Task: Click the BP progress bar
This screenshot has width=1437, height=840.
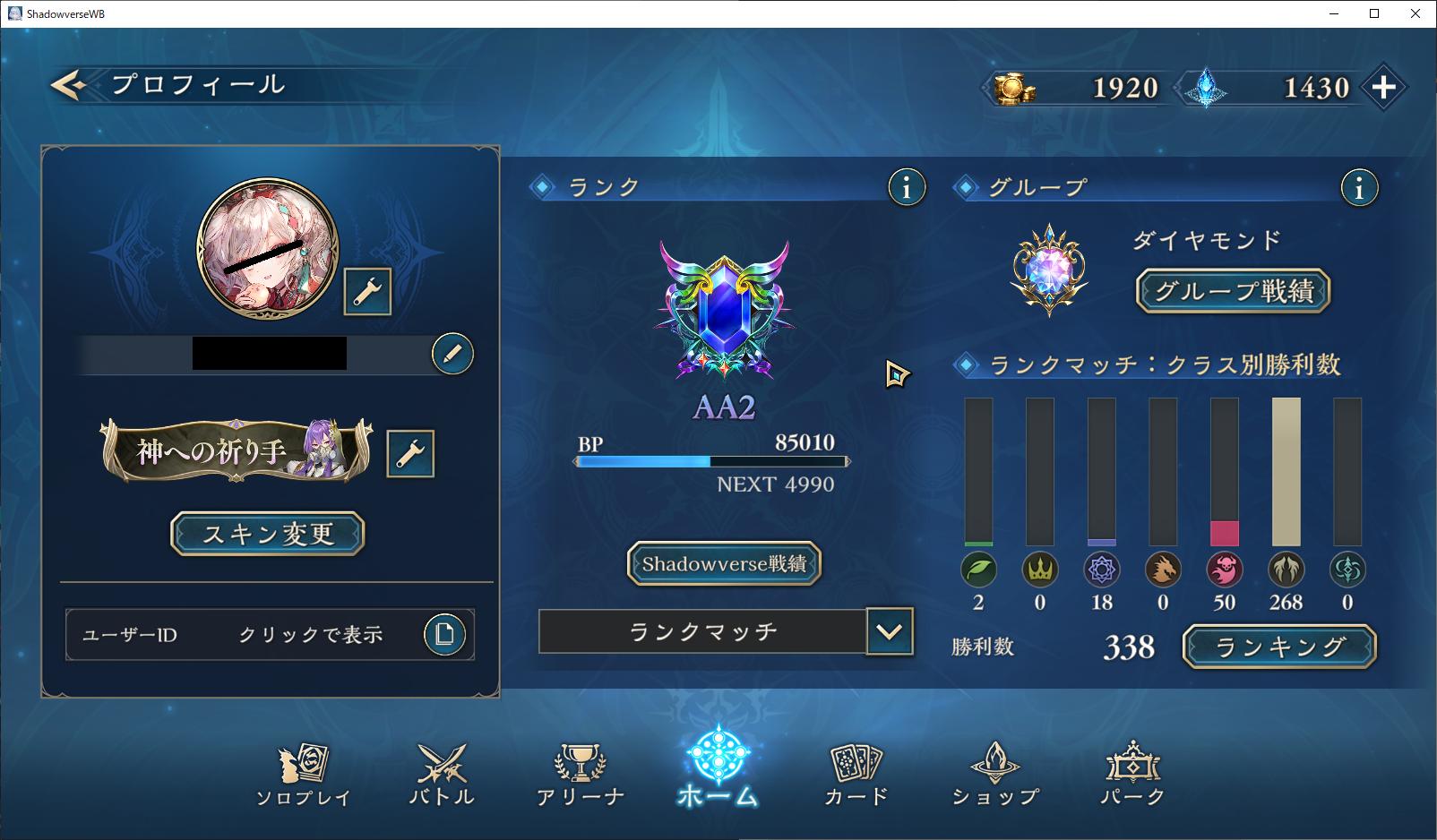Action: point(711,462)
